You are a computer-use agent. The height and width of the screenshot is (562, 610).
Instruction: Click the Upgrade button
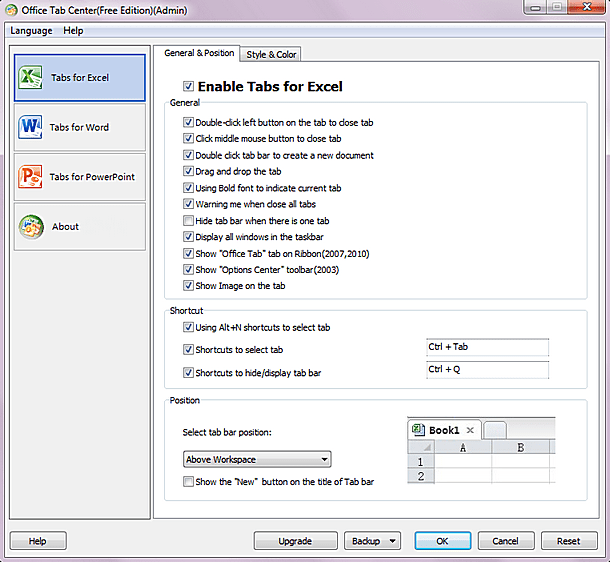[x=295, y=541]
